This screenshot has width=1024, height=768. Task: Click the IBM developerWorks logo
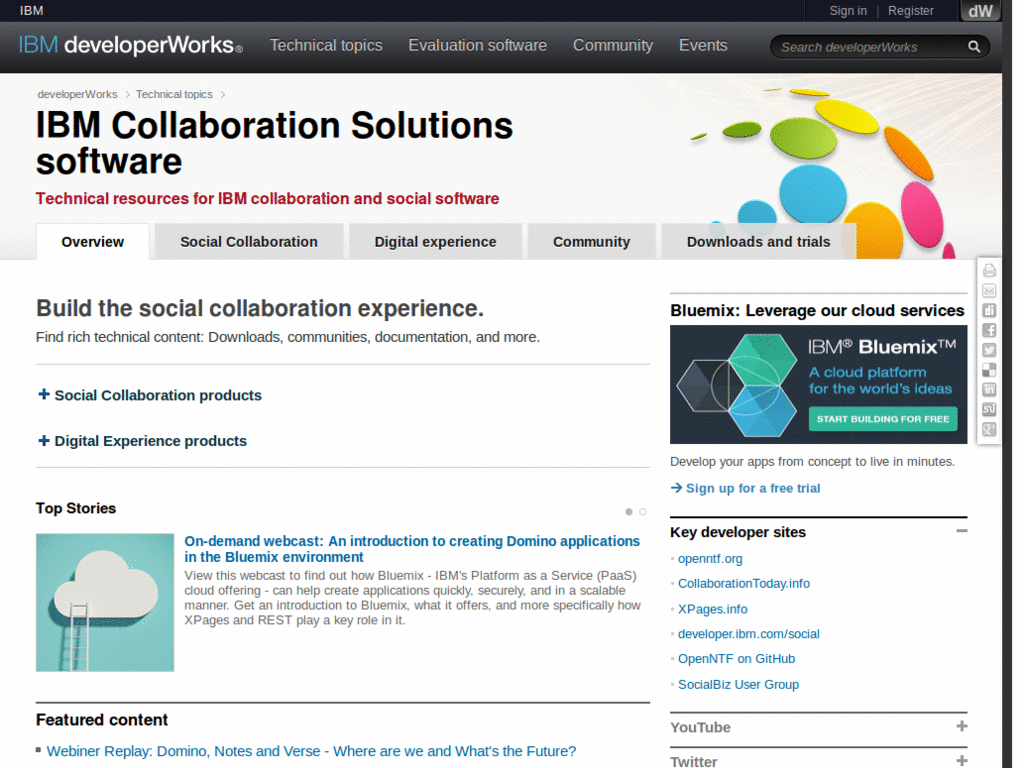click(x=131, y=45)
